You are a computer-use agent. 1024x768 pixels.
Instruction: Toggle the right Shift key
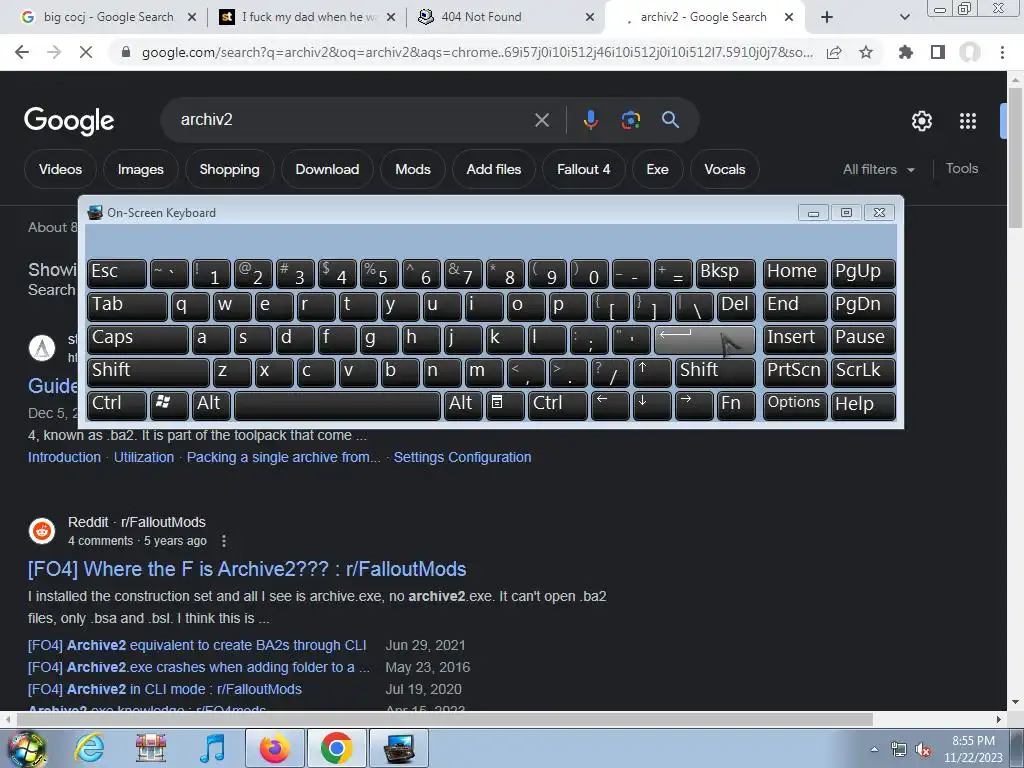(715, 372)
